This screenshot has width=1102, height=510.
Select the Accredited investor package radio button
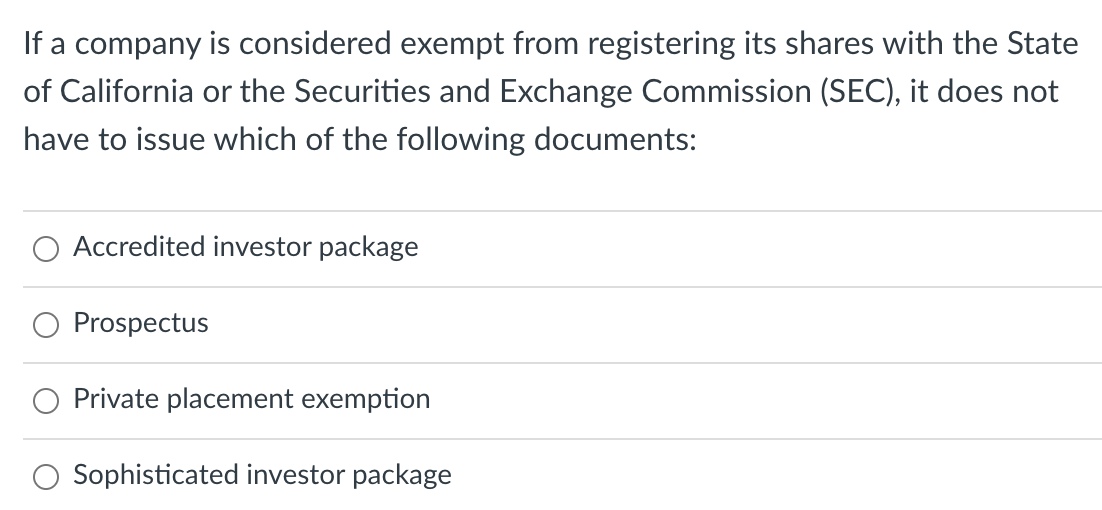pyautogui.click(x=46, y=248)
